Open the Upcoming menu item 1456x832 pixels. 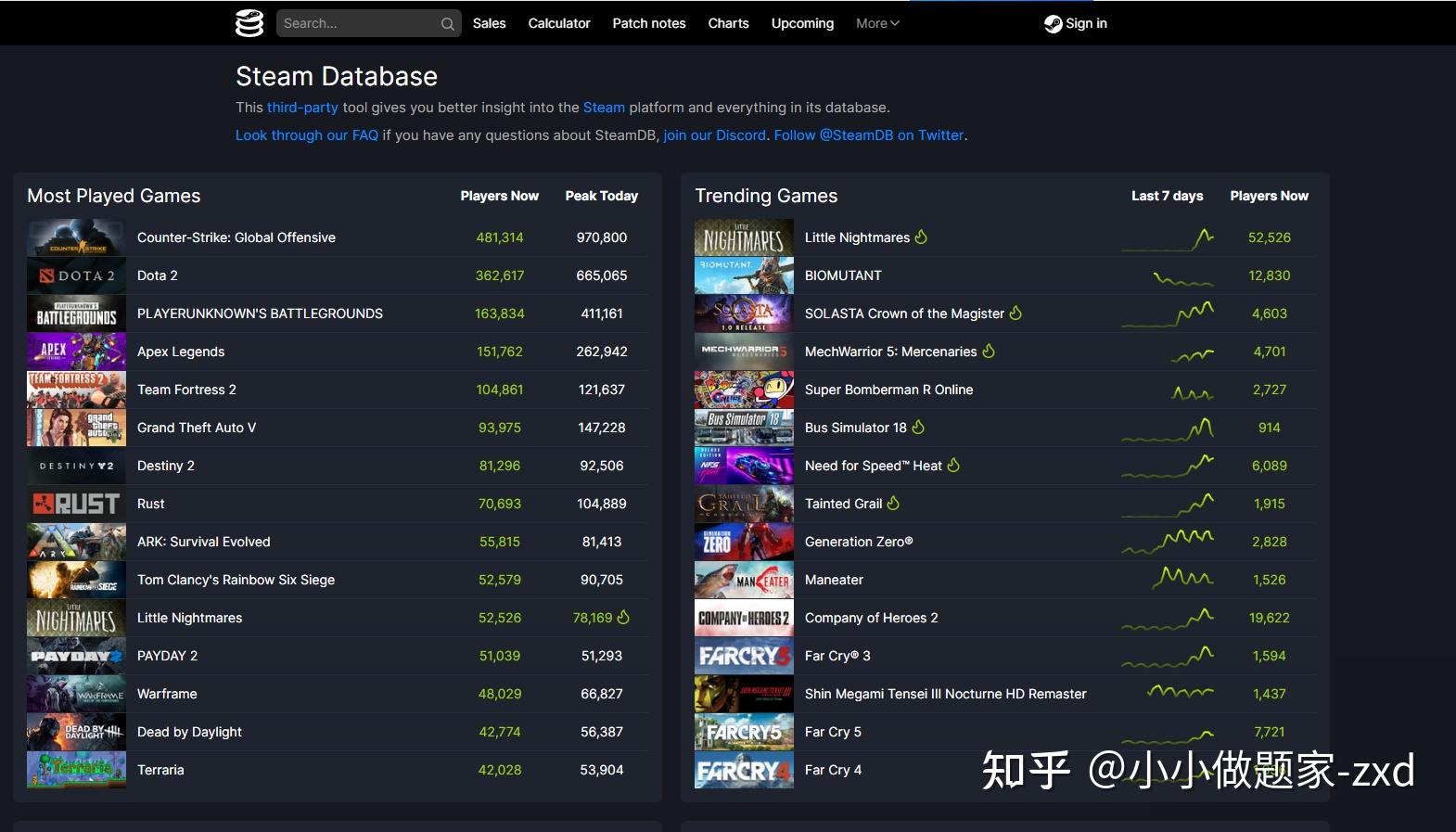[802, 23]
